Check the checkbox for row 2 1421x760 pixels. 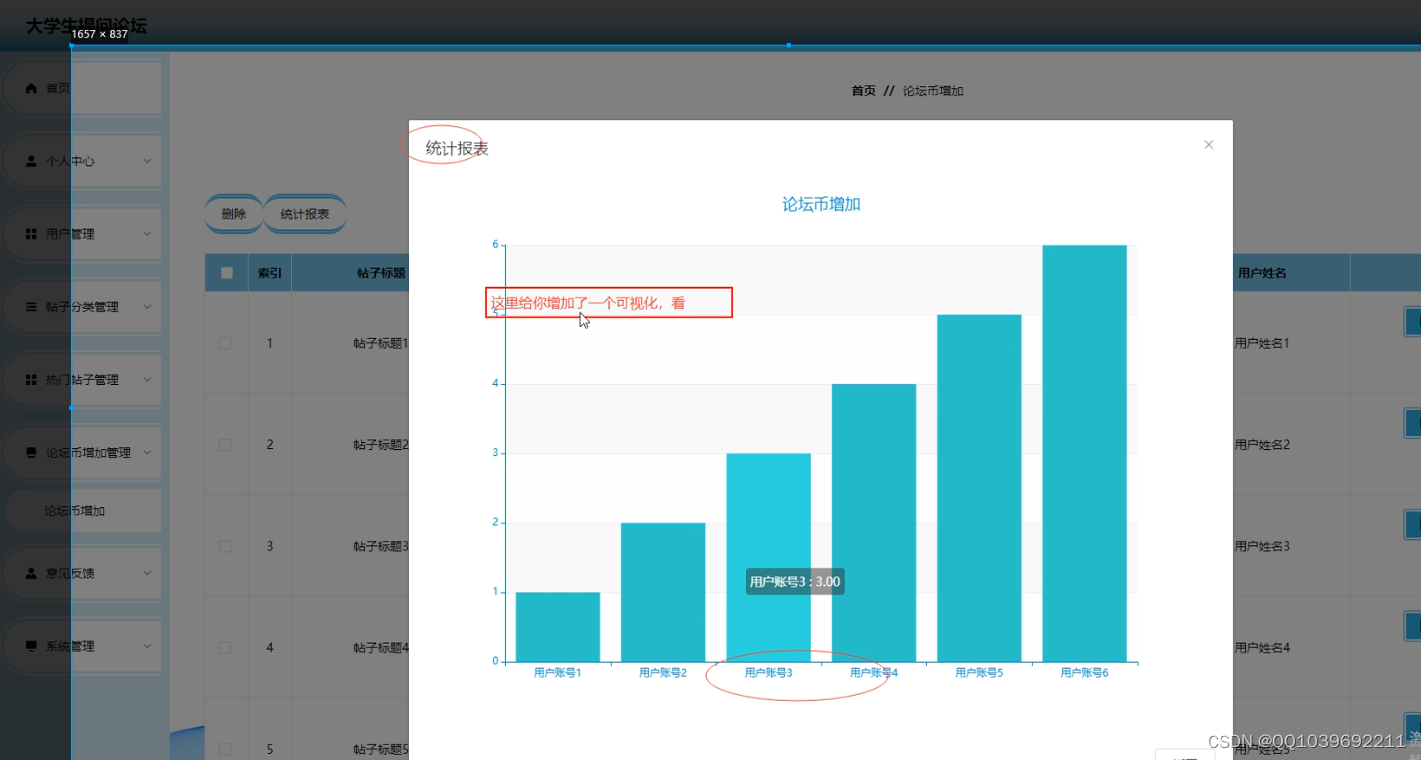225,444
